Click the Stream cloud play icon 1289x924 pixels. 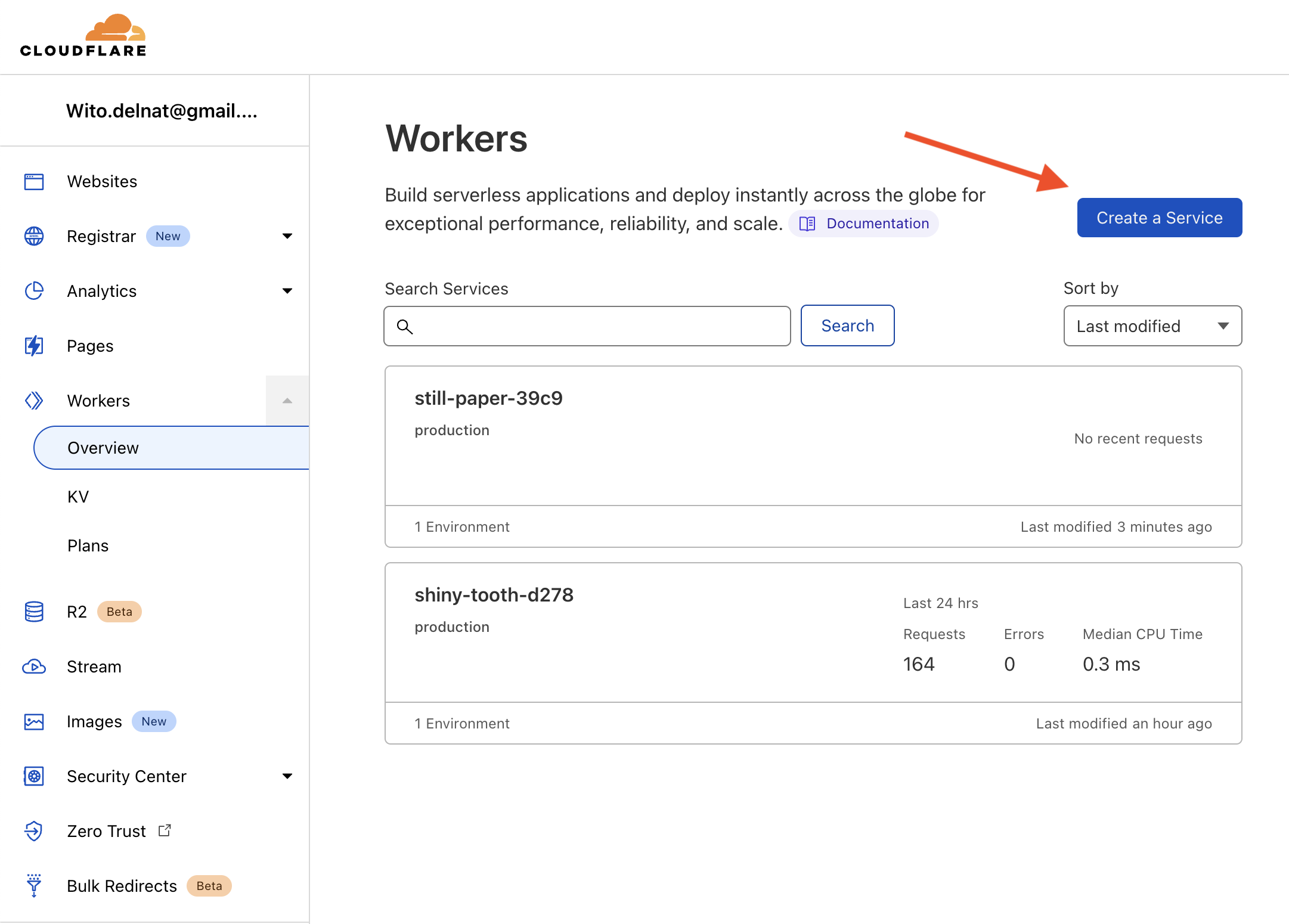tap(34, 666)
